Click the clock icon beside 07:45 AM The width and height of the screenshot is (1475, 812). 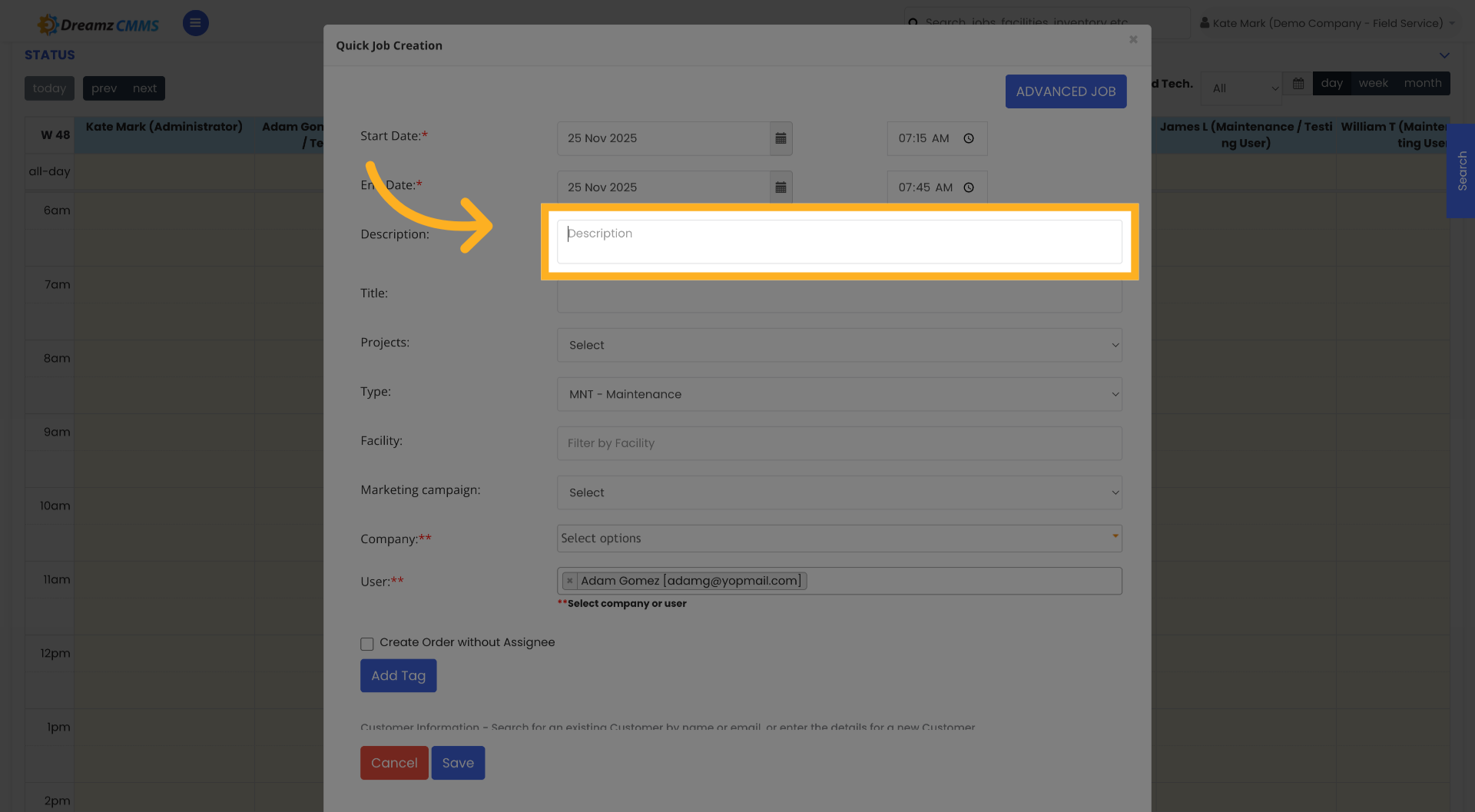(968, 187)
